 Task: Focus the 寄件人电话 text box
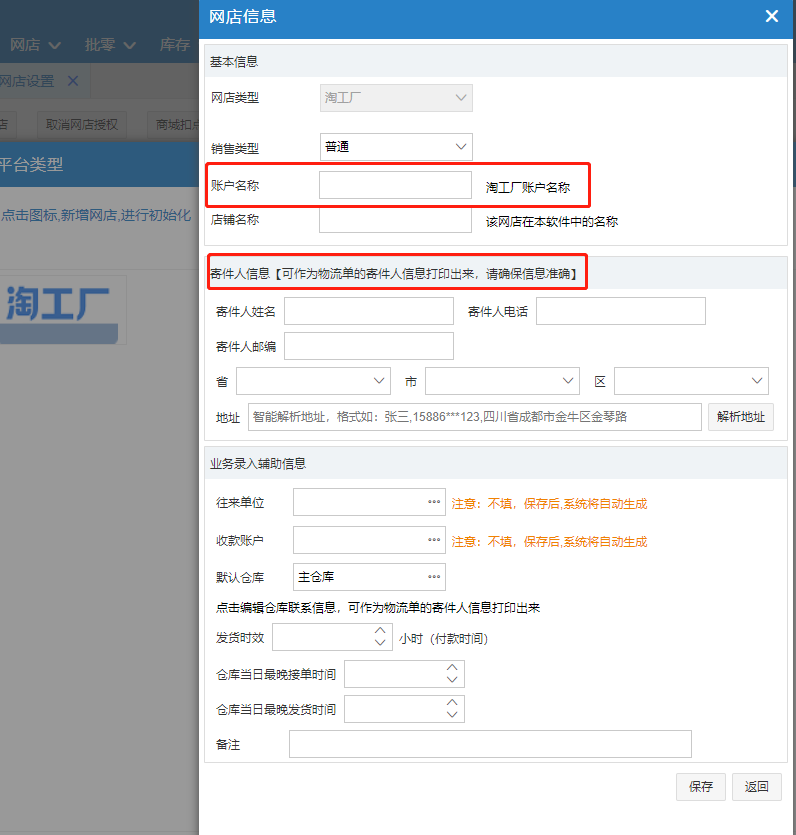tap(620, 311)
